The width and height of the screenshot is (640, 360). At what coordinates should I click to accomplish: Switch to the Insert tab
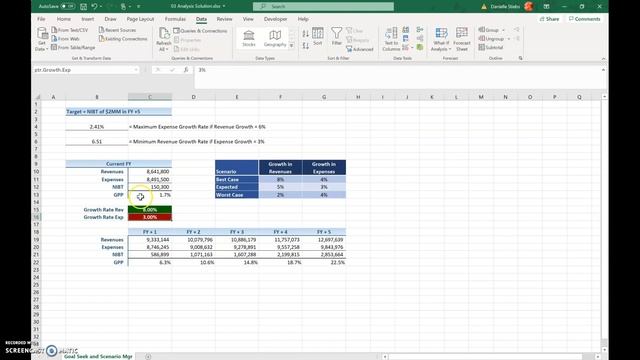click(87, 19)
